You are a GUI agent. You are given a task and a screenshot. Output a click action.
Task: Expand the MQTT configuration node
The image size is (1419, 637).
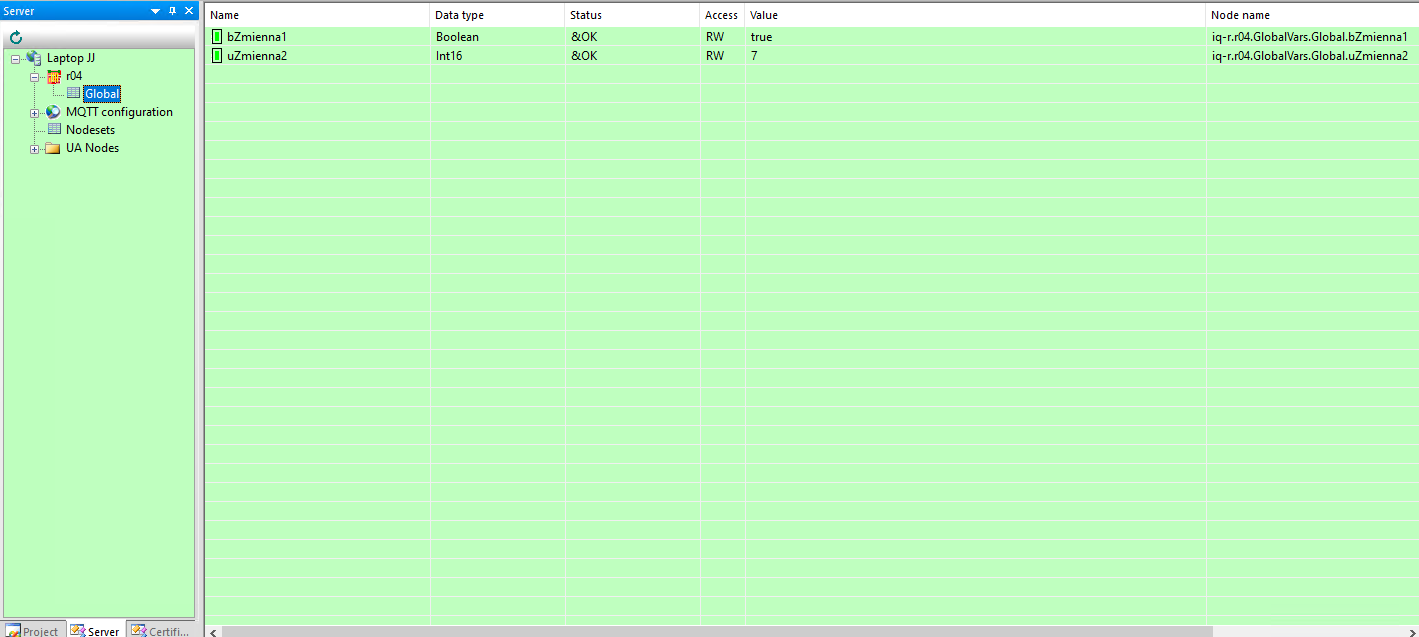click(35, 113)
